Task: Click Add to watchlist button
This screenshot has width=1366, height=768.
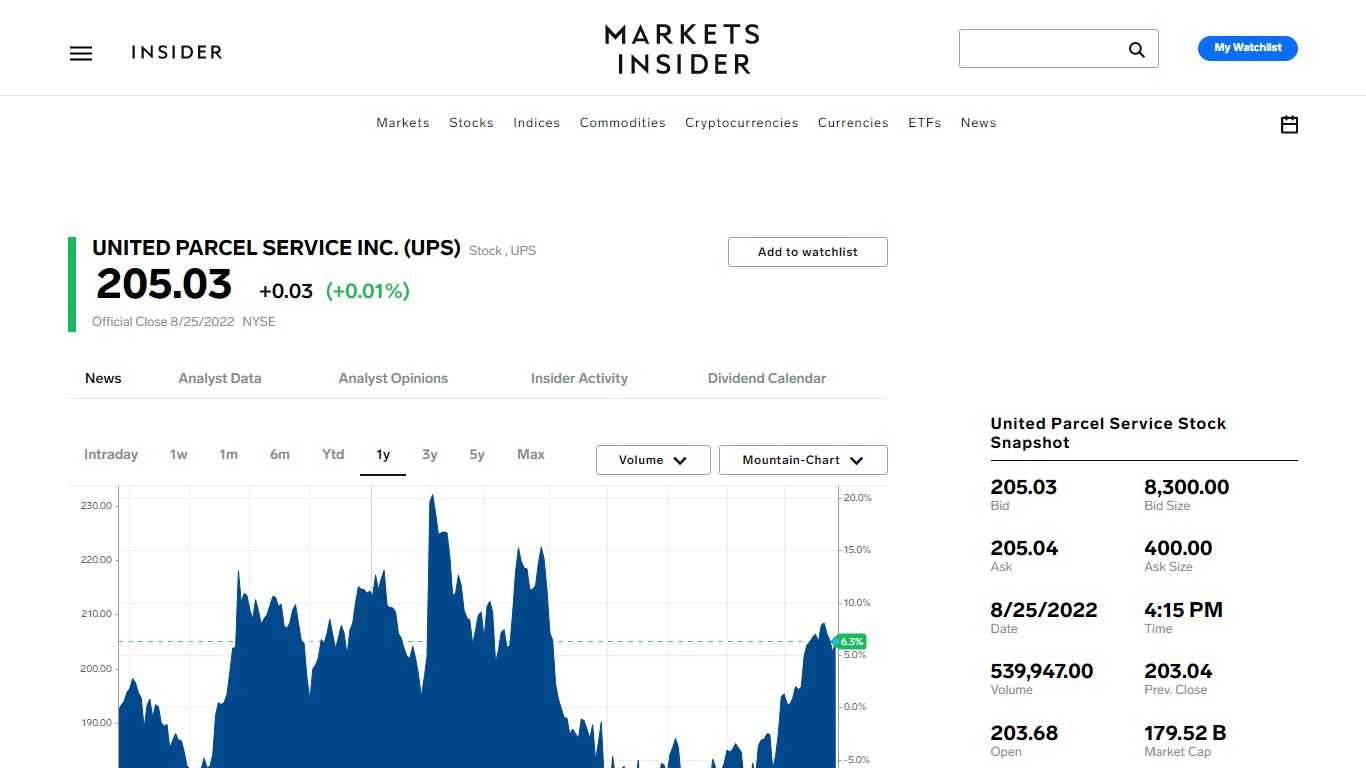Action: [808, 252]
